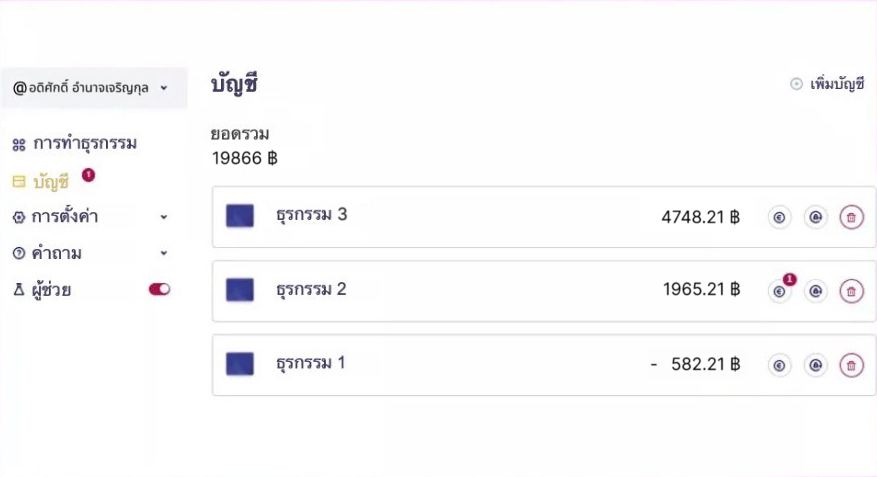Click the currency icon for ธุรกรรม 3
The height and width of the screenshot is (477, 877).
(779, 217)
